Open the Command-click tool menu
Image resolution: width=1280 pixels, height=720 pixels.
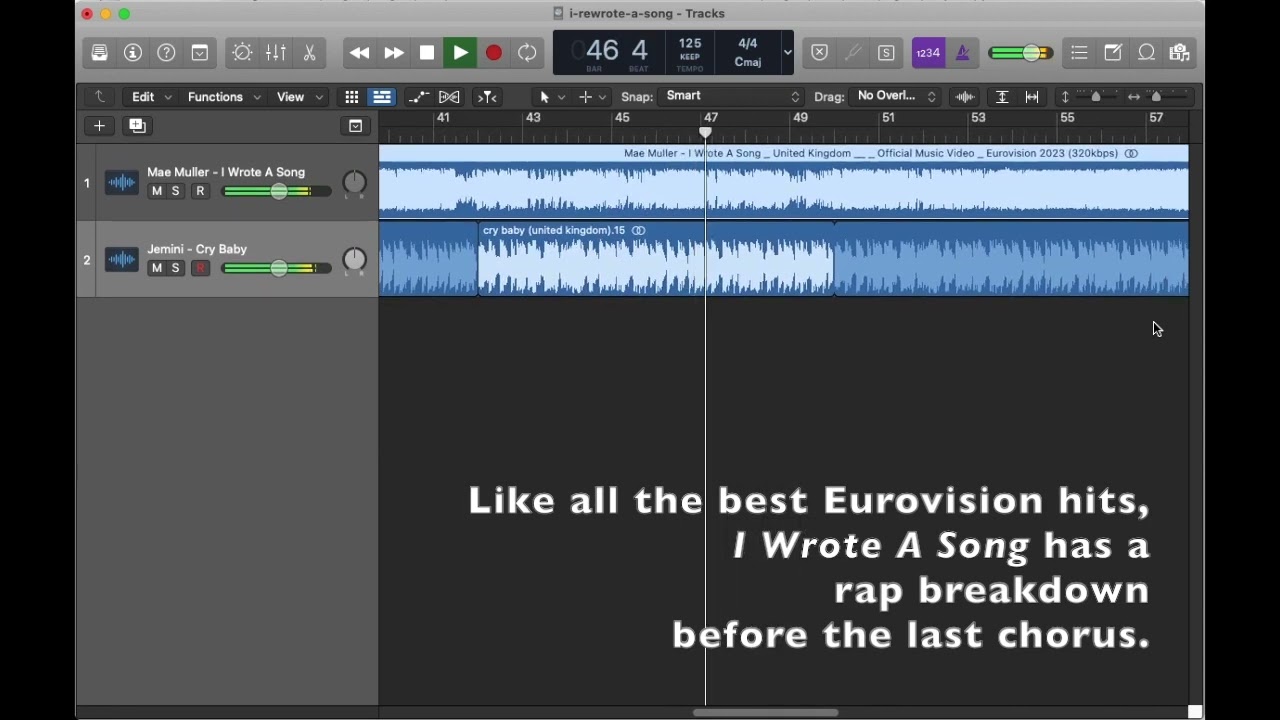pos(592,97)
